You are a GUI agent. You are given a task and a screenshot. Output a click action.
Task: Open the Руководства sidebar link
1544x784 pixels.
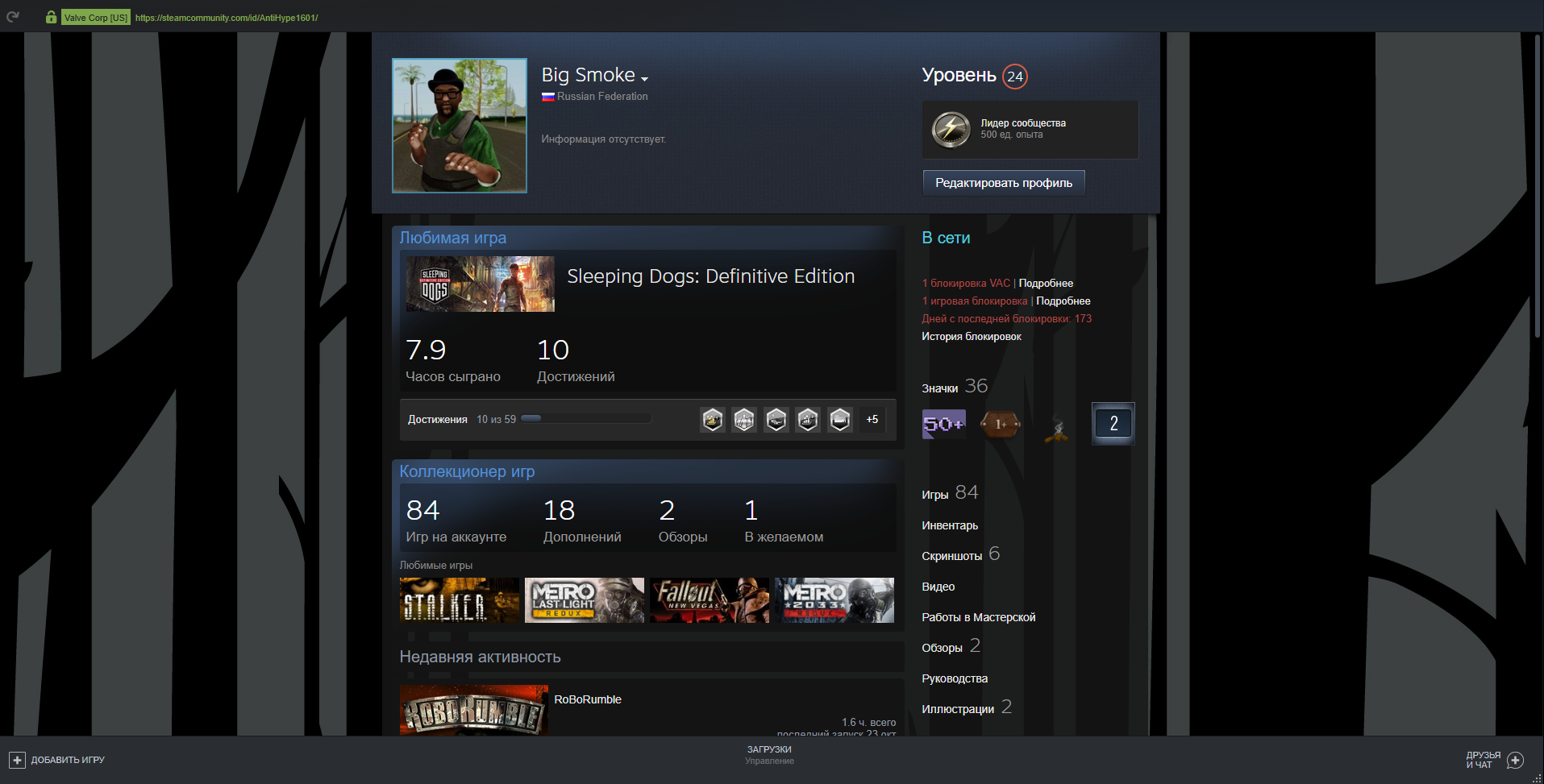(x=955, y=678)
